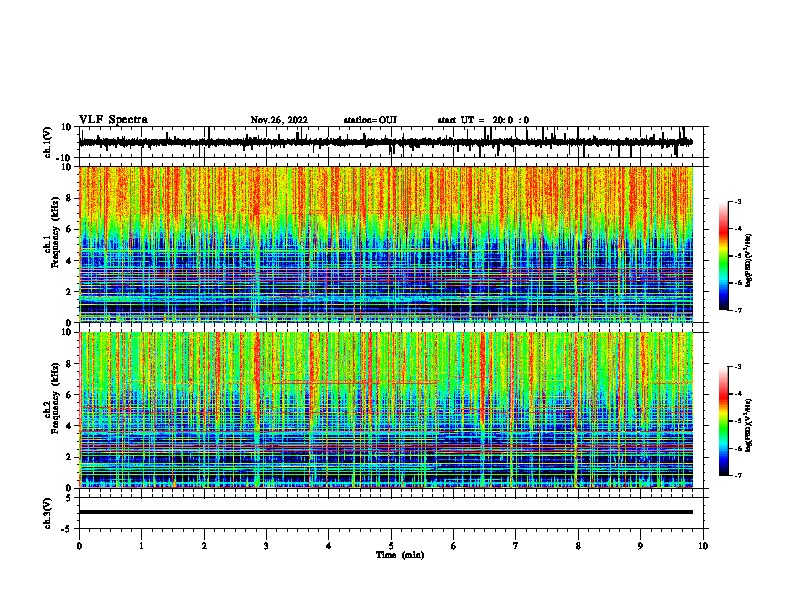Click the "station=OUI" header label
792x612 pixels.
click(370, 120)
